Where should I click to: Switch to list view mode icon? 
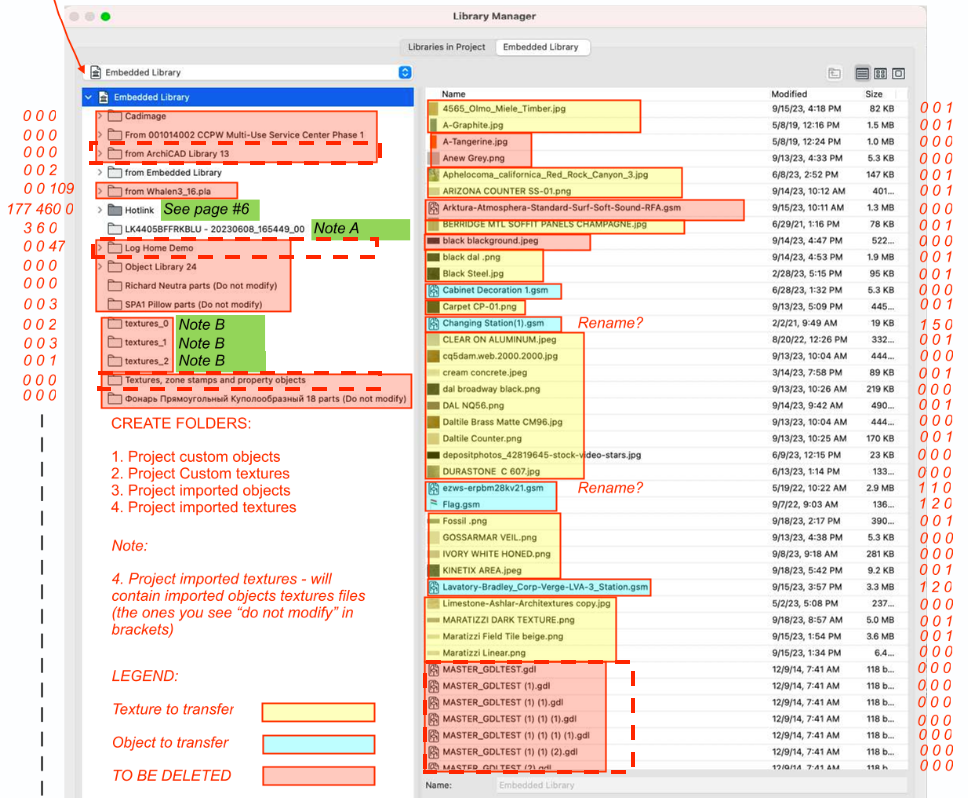pyautogui.click(x=862, y=73)
